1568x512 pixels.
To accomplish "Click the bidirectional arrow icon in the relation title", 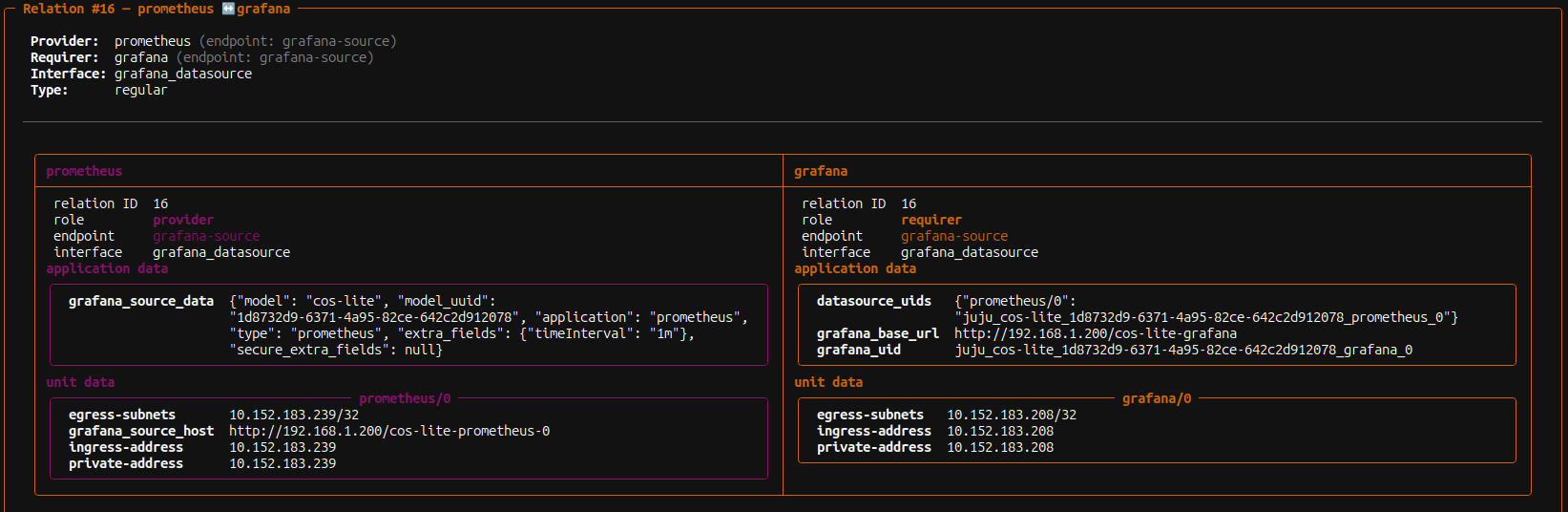I will pos(228,9).
